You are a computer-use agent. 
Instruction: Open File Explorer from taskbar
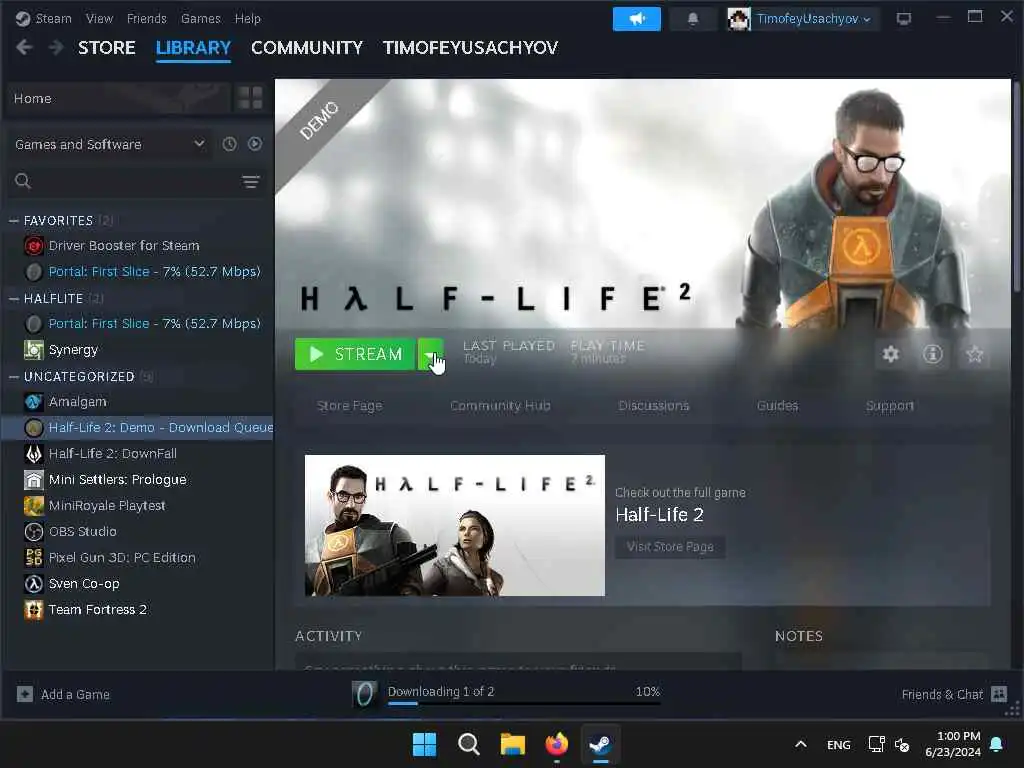point(513,744)
